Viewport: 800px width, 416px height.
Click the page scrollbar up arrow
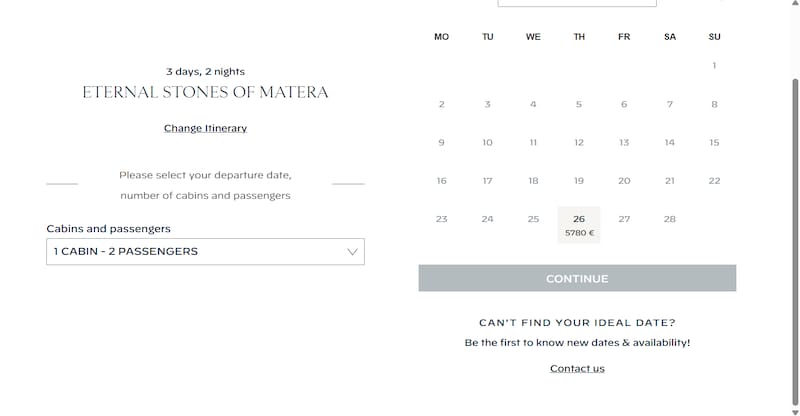pyautogui.click(x=795, y=5)
